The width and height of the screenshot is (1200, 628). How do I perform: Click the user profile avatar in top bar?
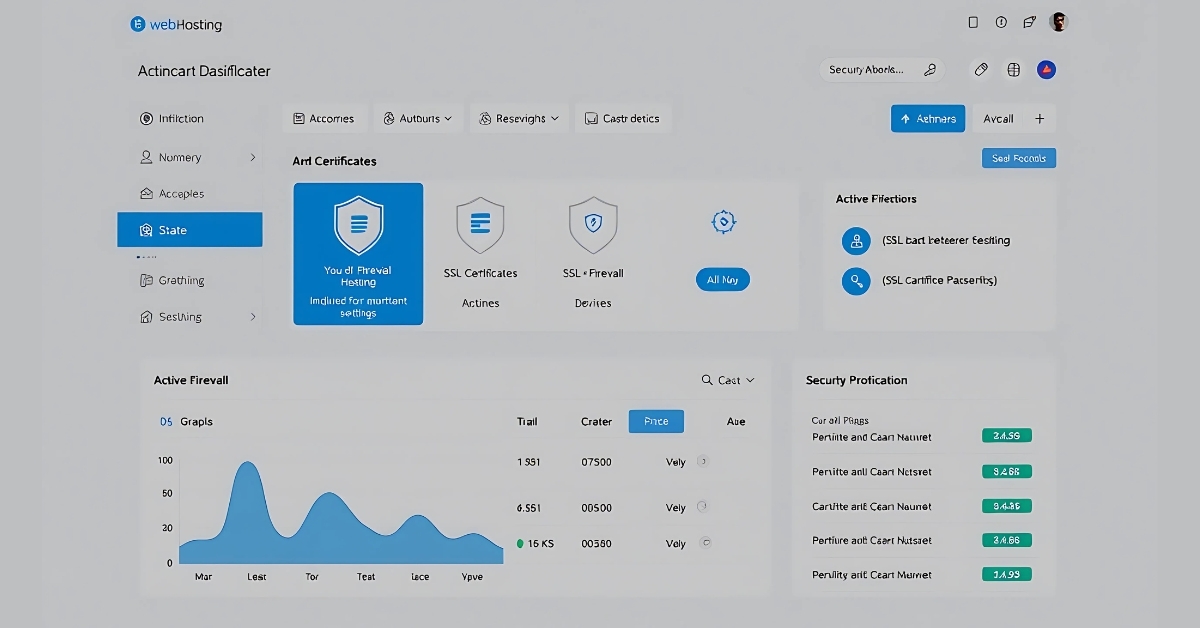pos(1058,22)
